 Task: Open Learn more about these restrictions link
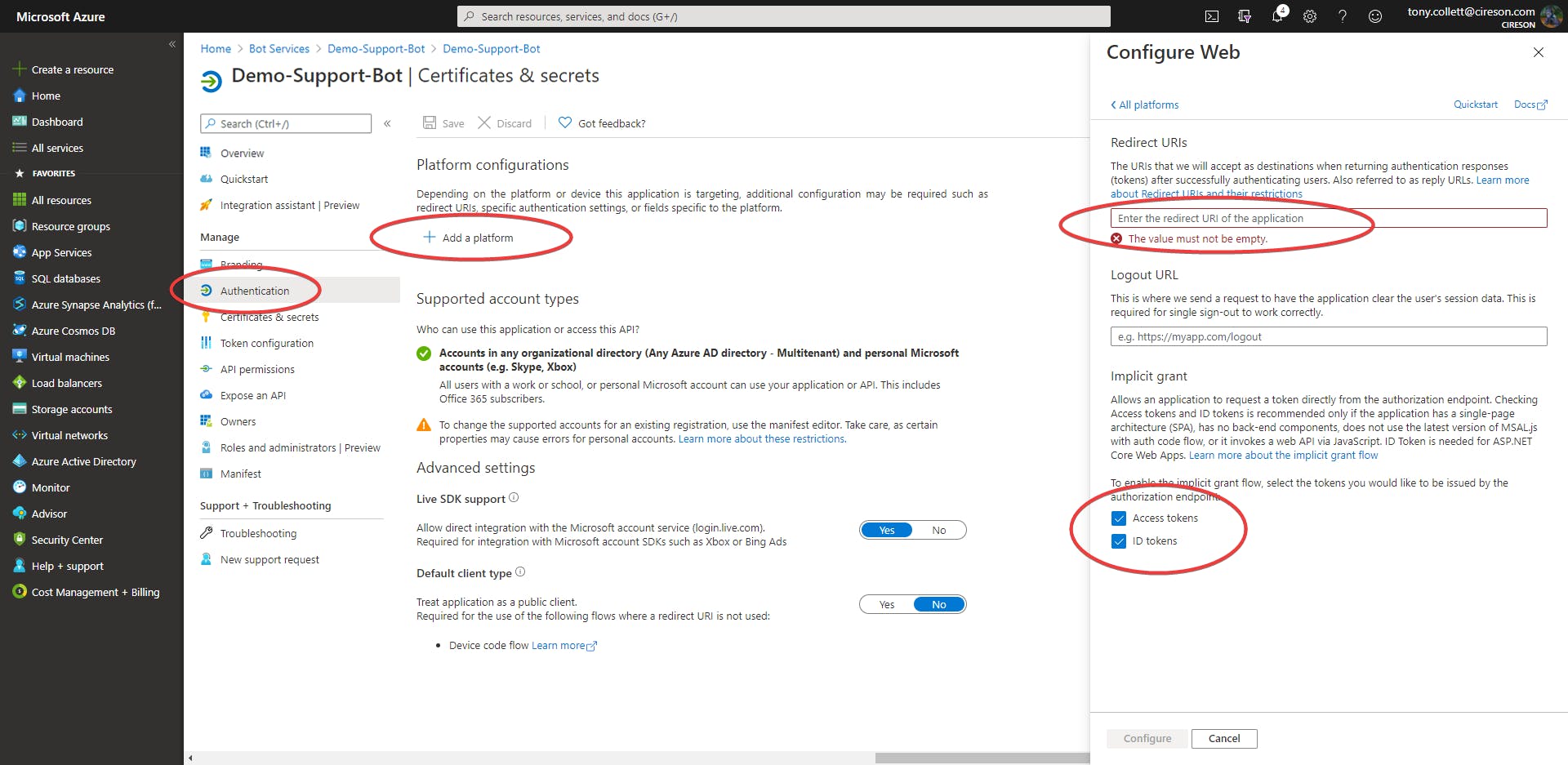point(762,439)
